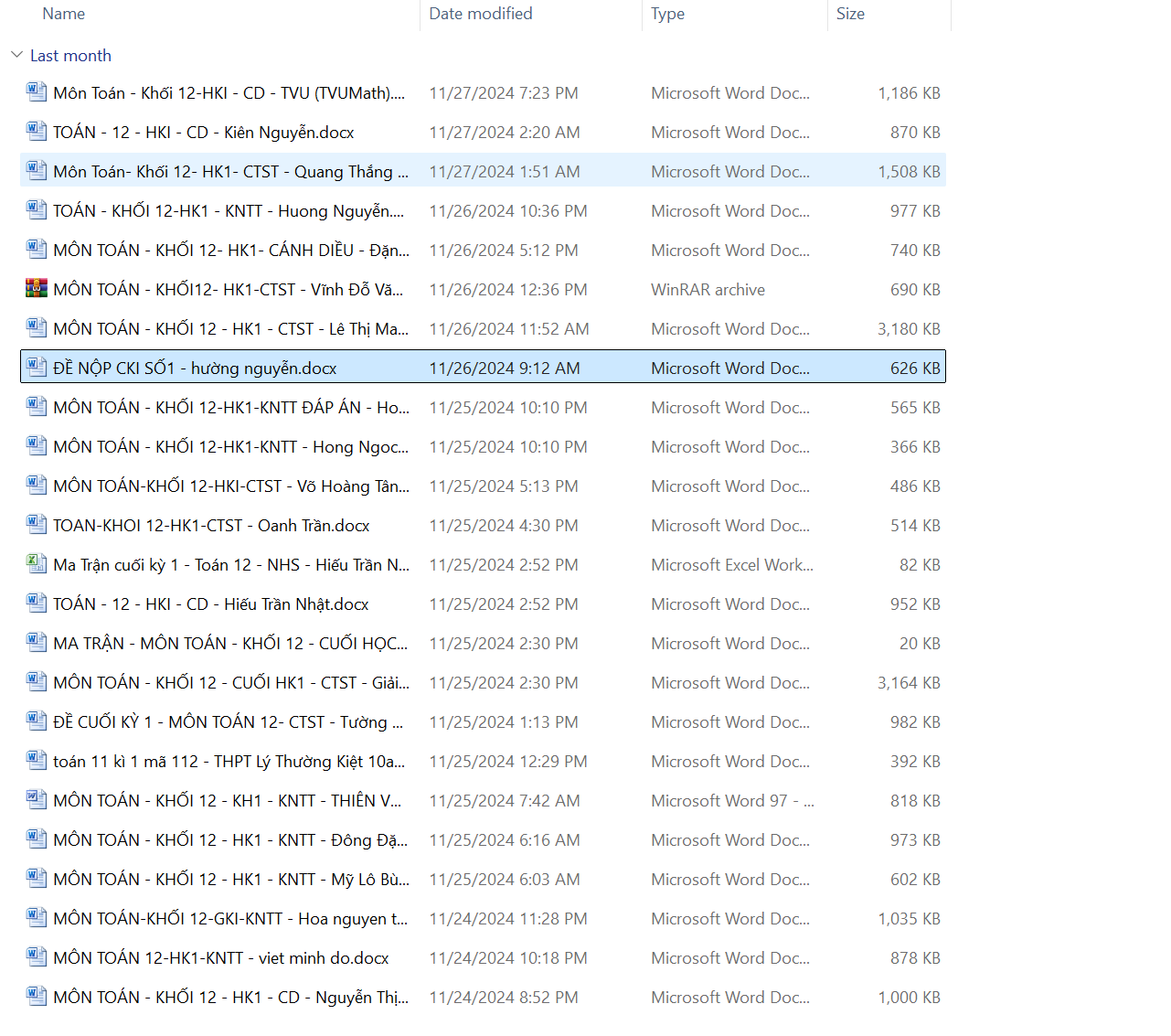This screenshot has width=1171, height=1036.
Task: Select file name TOÁN KHỐI 12-HK1 KNTT Huong Nguyễn
Action: [x=229, y=211]
